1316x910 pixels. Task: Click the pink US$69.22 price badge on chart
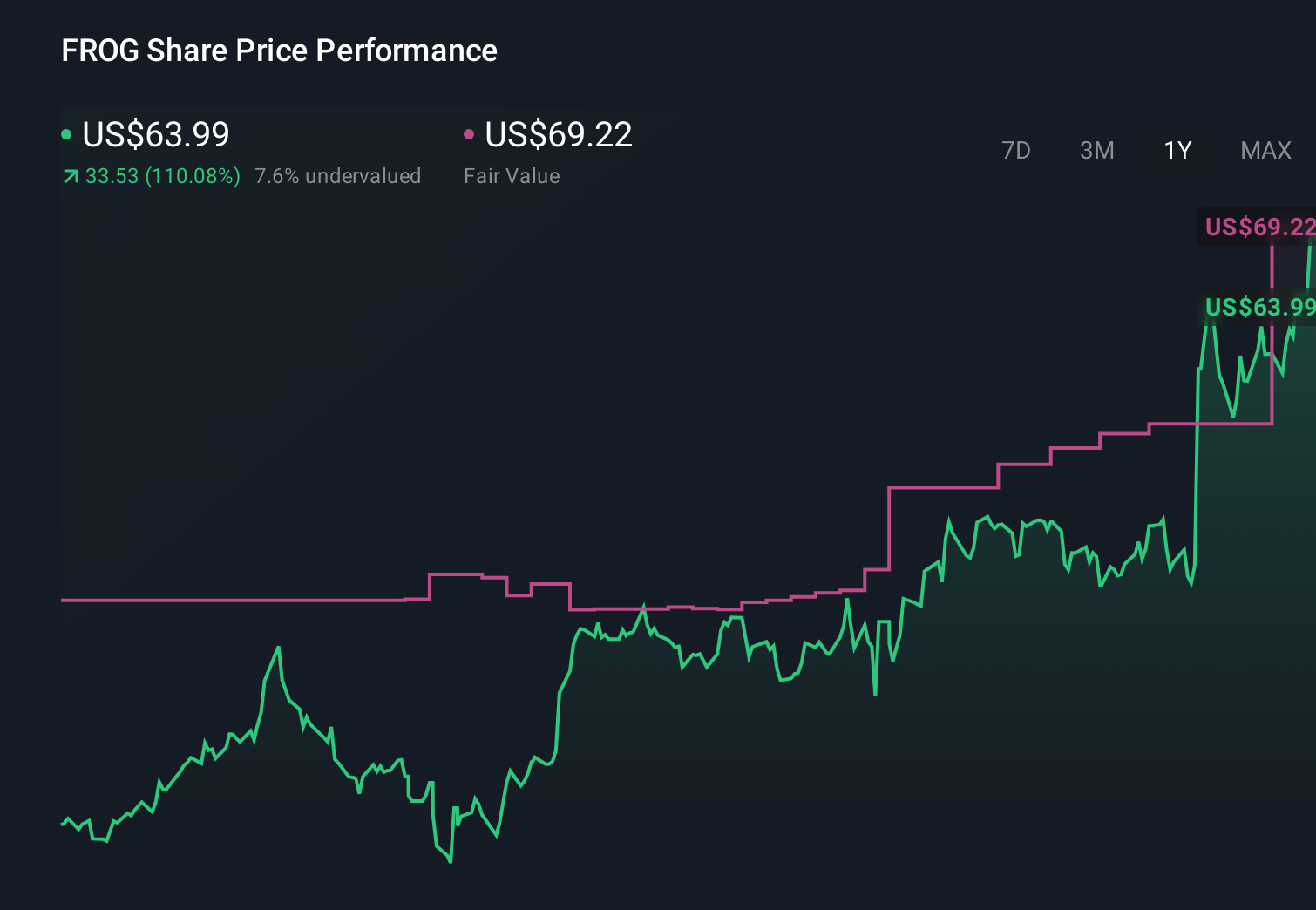1258,227
